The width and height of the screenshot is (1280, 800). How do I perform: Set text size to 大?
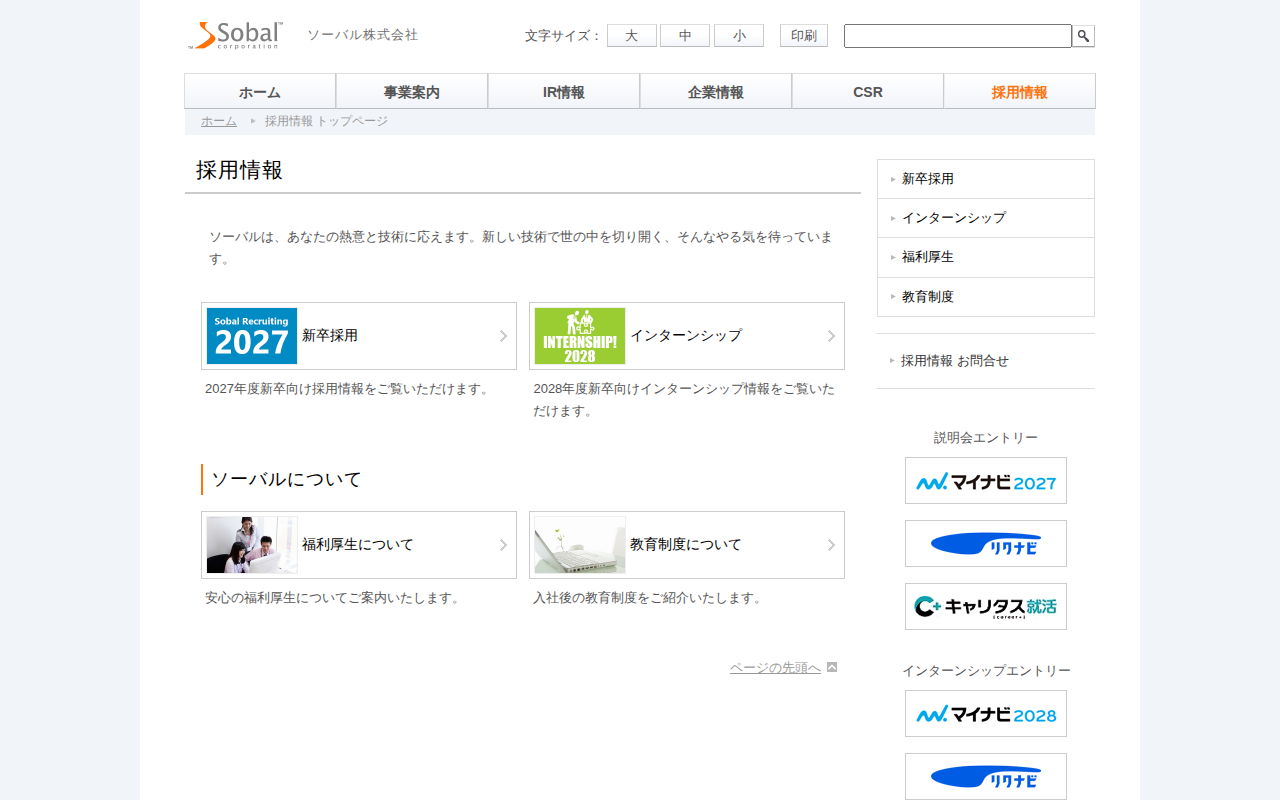tap(631, 36)
